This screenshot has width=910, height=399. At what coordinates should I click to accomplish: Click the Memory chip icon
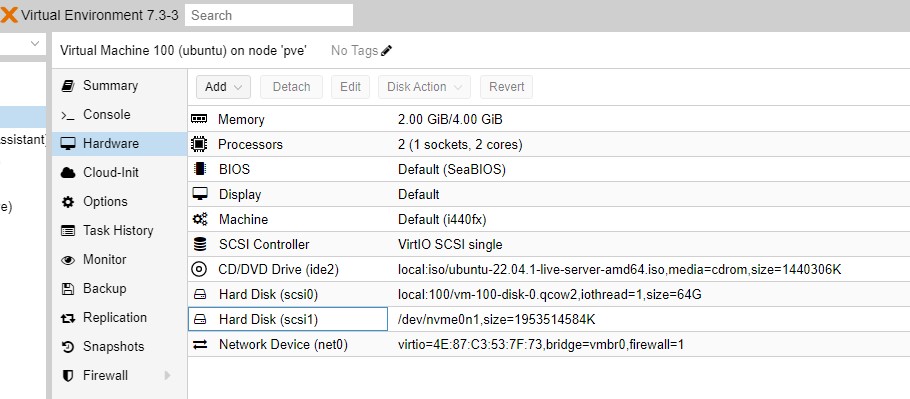(199, 119)
